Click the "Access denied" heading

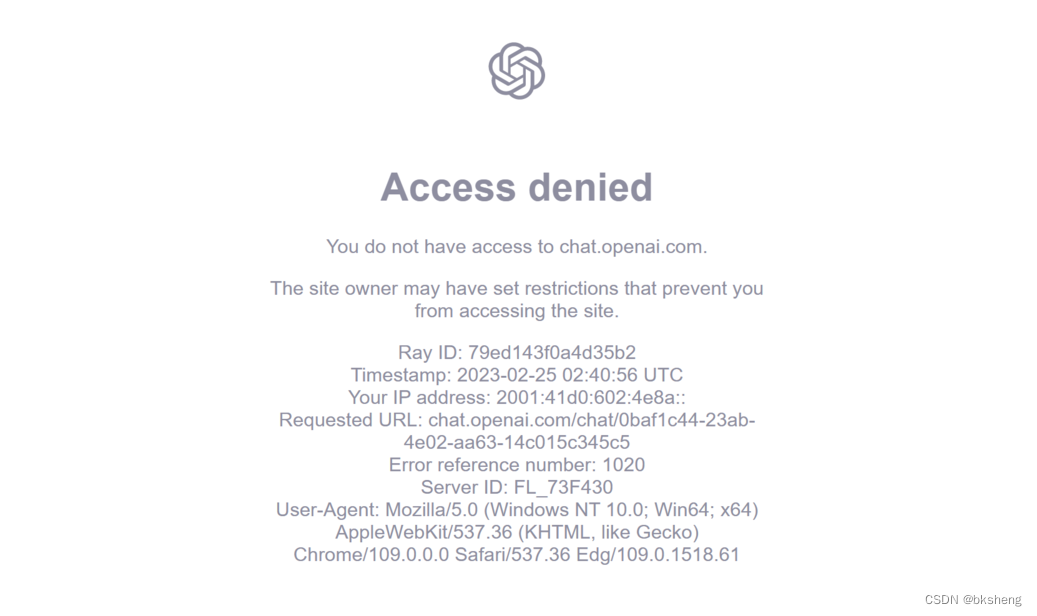[x=516, y=188]
